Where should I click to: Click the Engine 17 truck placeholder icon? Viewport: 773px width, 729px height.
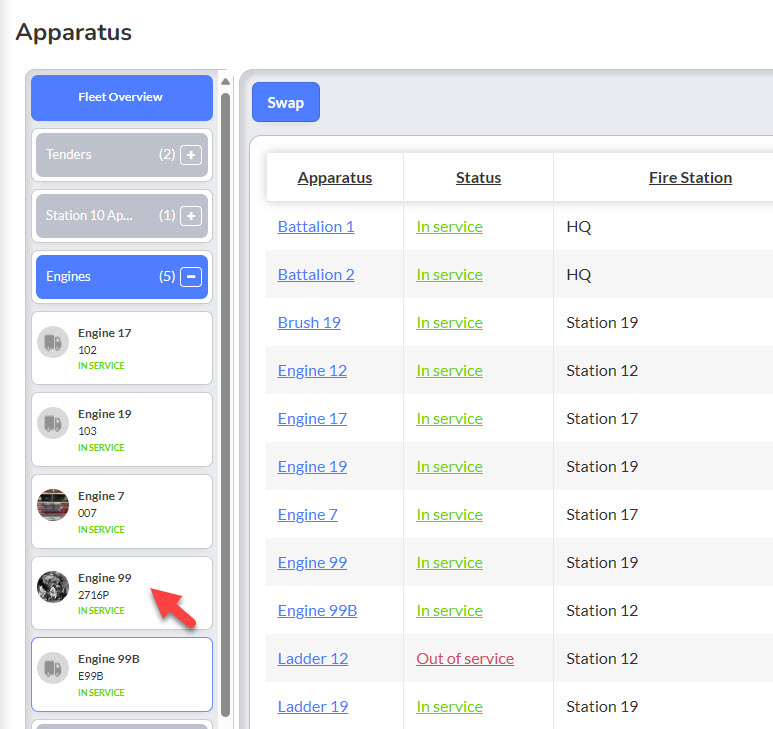[x=53, y=342]
